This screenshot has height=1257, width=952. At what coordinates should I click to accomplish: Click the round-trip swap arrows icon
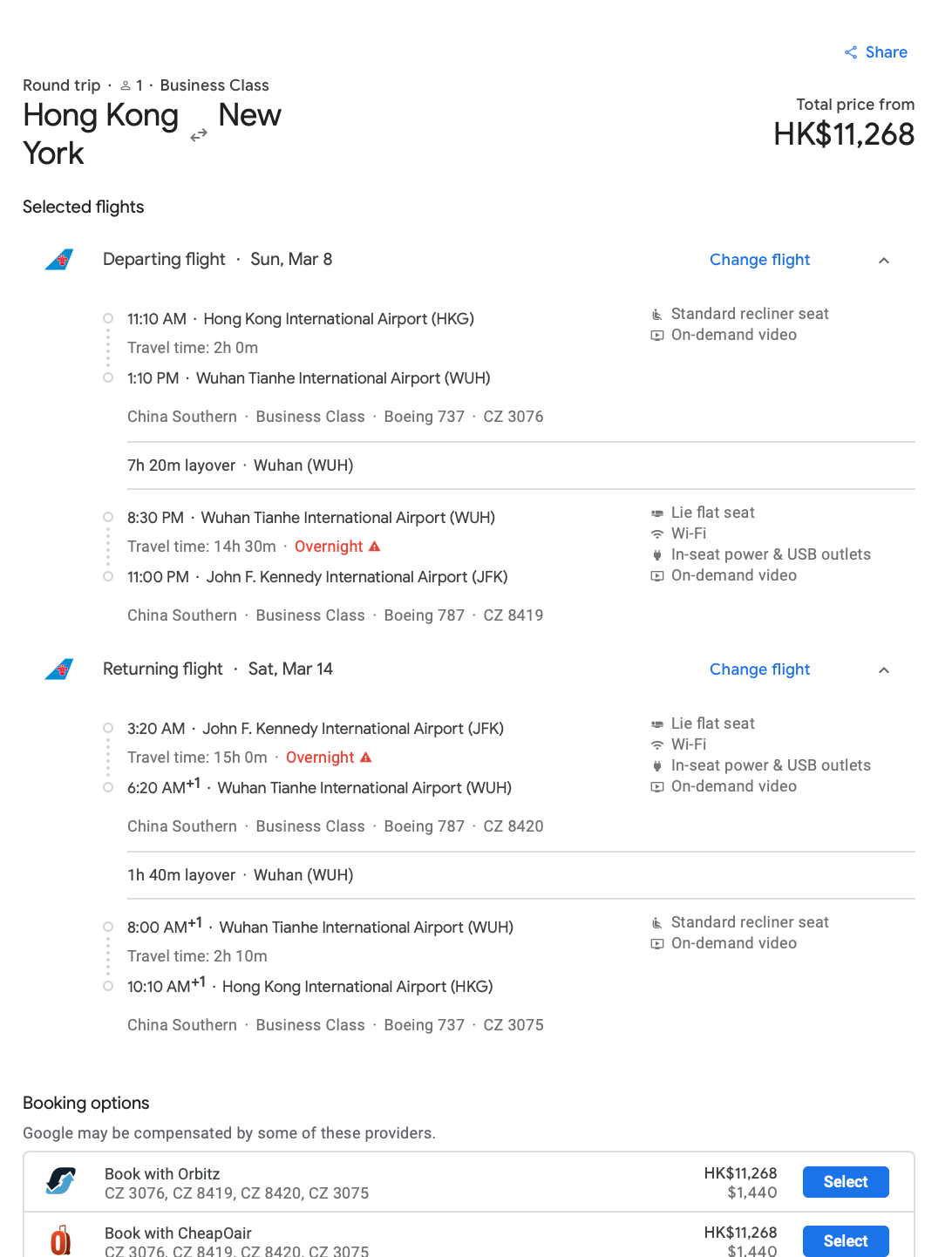tap(199, 135)
